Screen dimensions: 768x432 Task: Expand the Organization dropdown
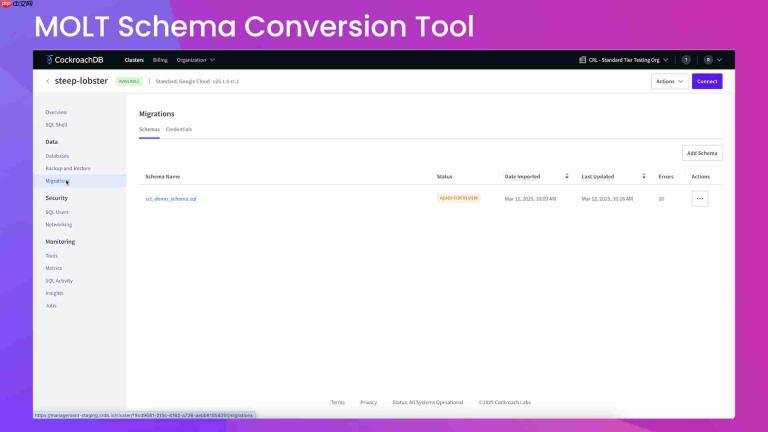[x=195, y=60]
